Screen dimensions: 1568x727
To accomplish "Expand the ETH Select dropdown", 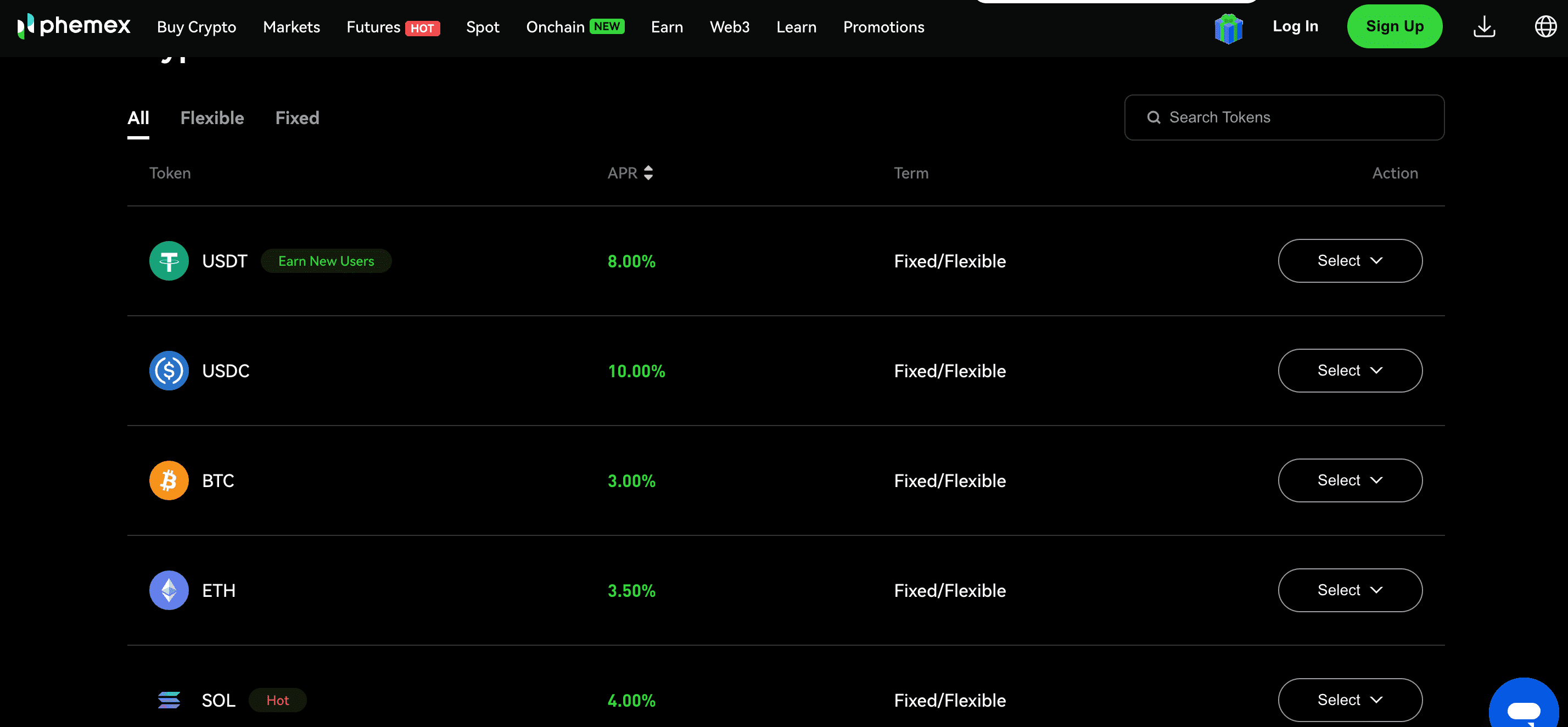I will point(1350,590).
